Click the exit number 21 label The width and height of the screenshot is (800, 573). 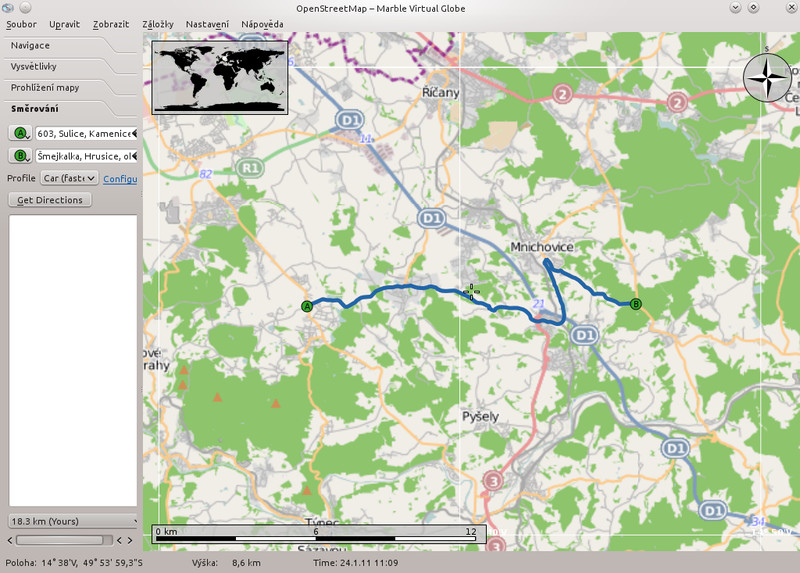coord(539,304)
